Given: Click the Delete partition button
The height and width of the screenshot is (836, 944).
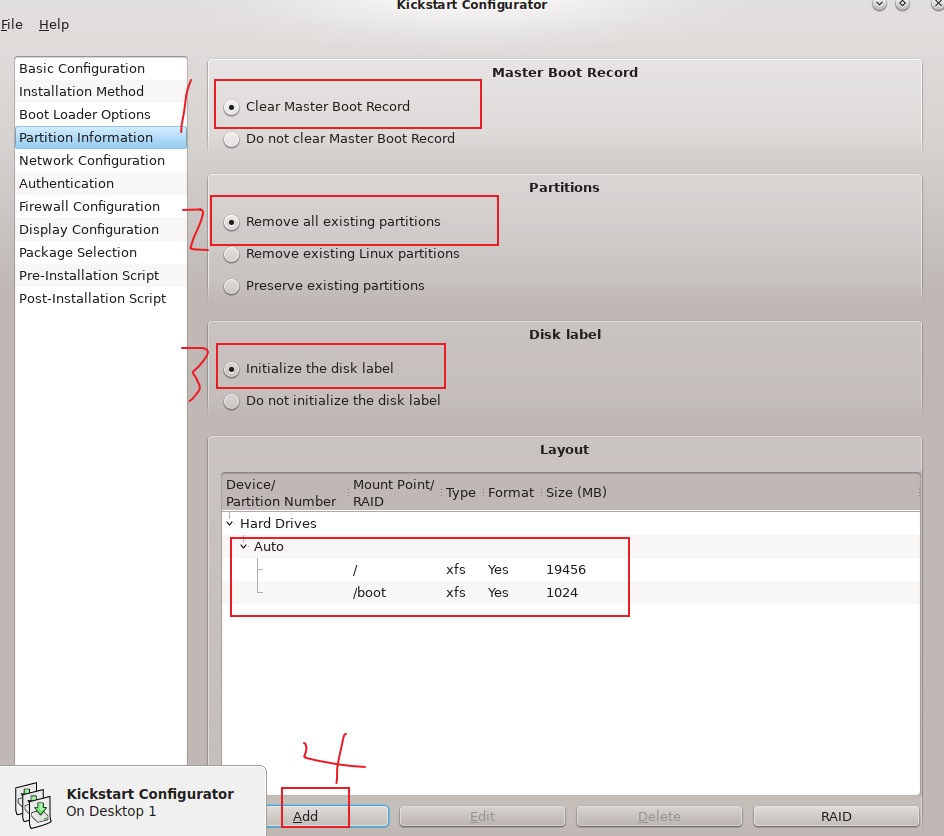Looking at the screenshot, I should 659,816.
